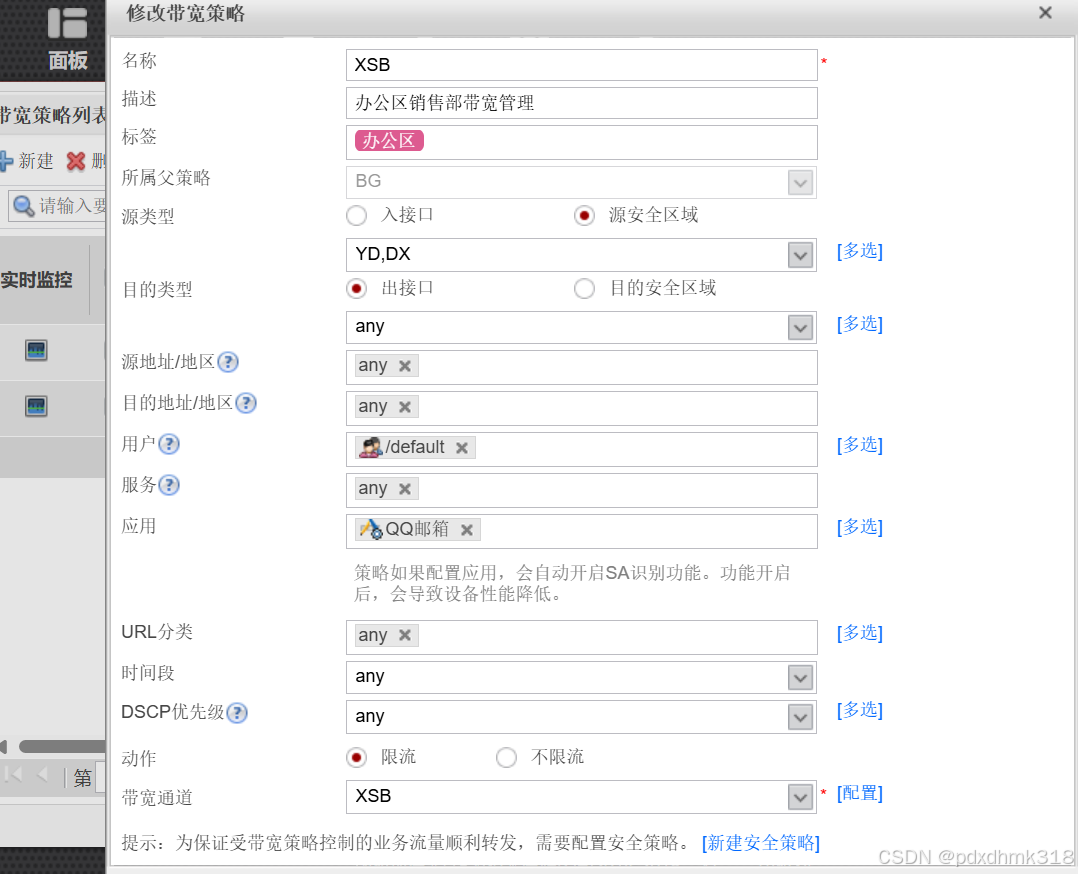
Task: Click the 实时监控 column header
Action: pos(37,280)
